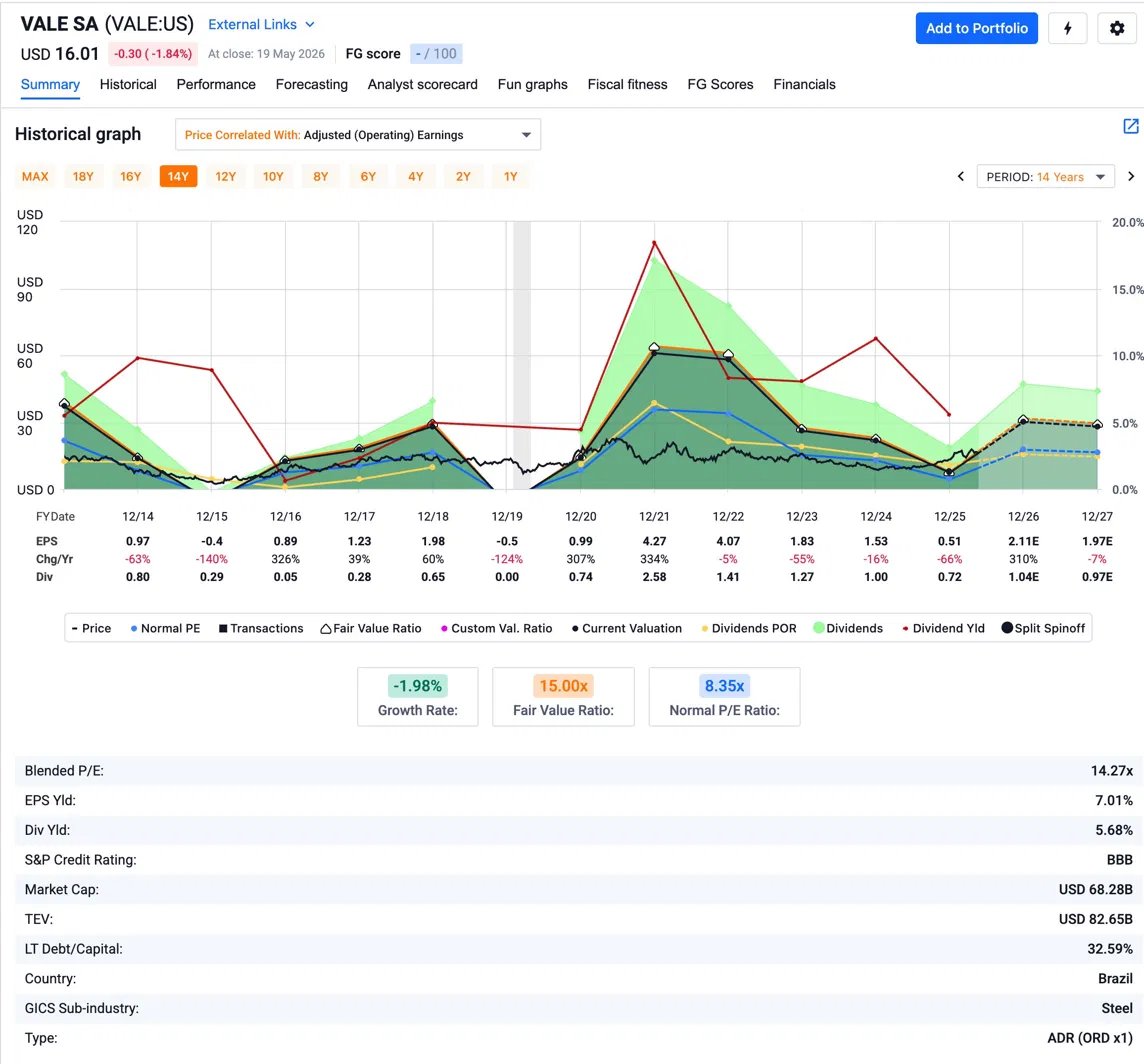The image size is (1144, 1064).
Task: Click the 12/21 dividend value 2.58
Action: tap(654, 577)
